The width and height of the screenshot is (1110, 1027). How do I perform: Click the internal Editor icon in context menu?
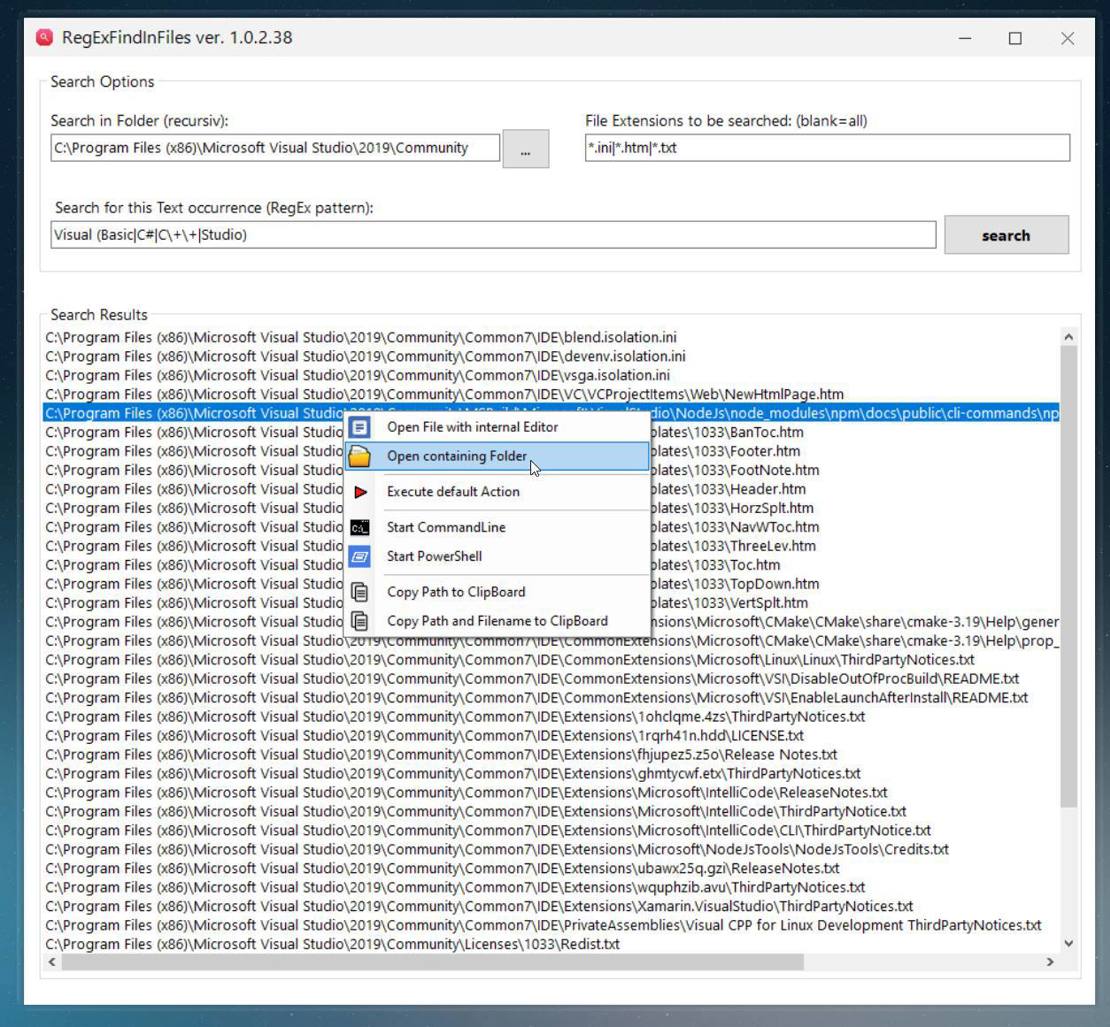pyautogui.click(x=361, y=426)
